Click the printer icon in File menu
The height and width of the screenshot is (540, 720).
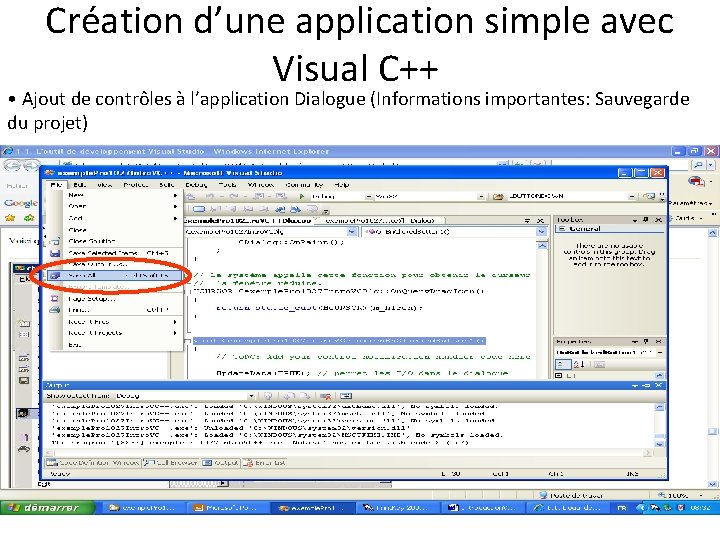coord(55,310)
